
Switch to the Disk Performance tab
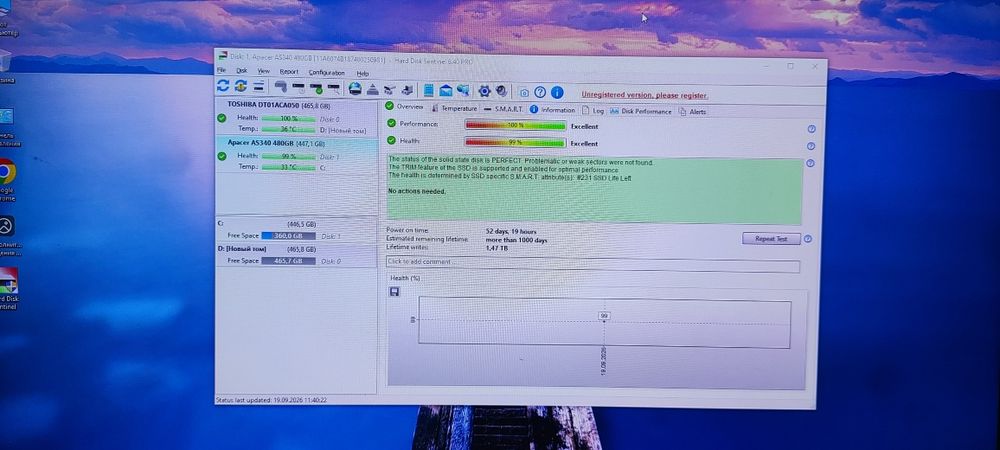point(641,111)
